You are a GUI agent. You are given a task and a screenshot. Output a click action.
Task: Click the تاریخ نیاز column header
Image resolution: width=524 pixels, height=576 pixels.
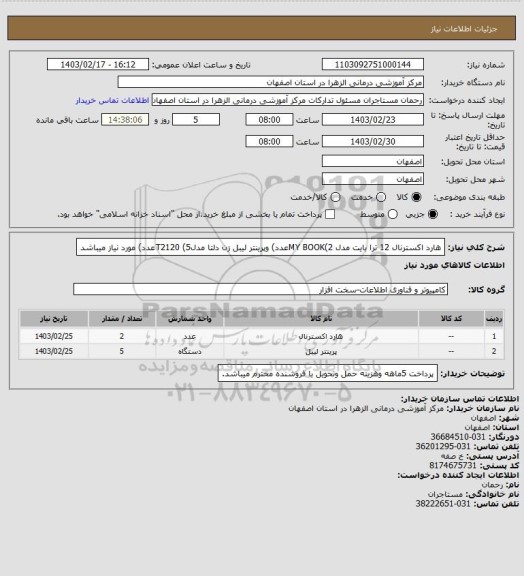(54, 318)
